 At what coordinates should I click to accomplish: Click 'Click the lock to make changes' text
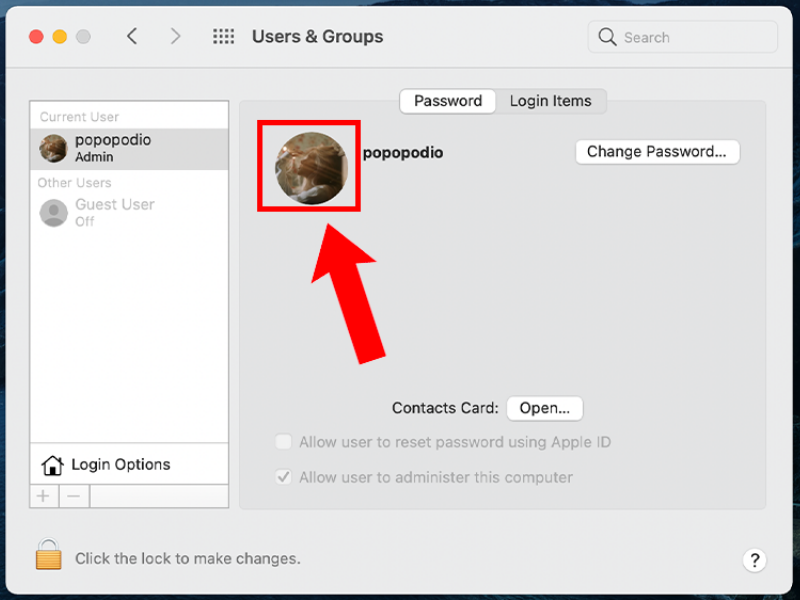click(188, 559)
